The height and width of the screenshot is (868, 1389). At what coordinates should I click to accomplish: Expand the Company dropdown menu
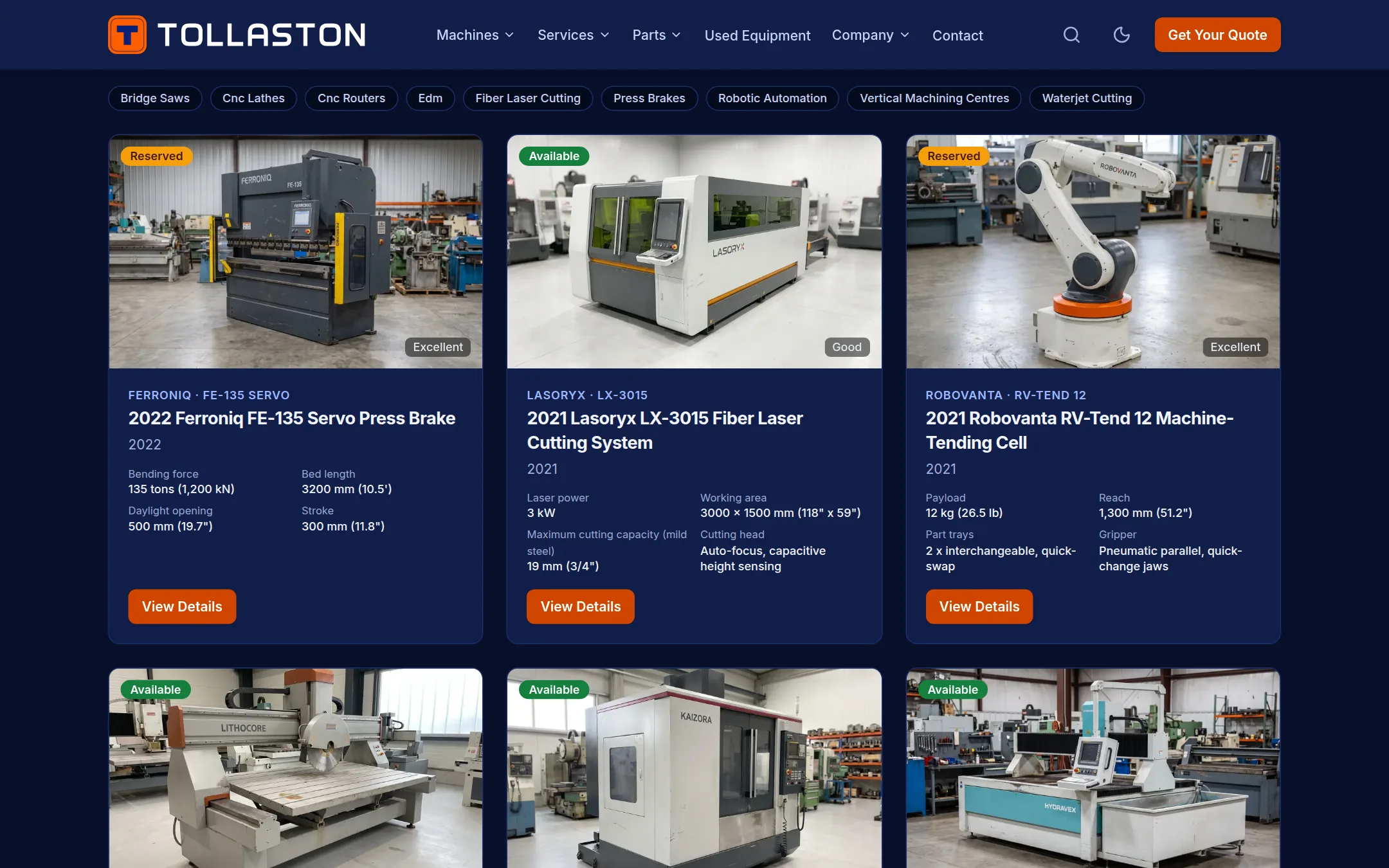pyautogui.click(x=870, y=35)
